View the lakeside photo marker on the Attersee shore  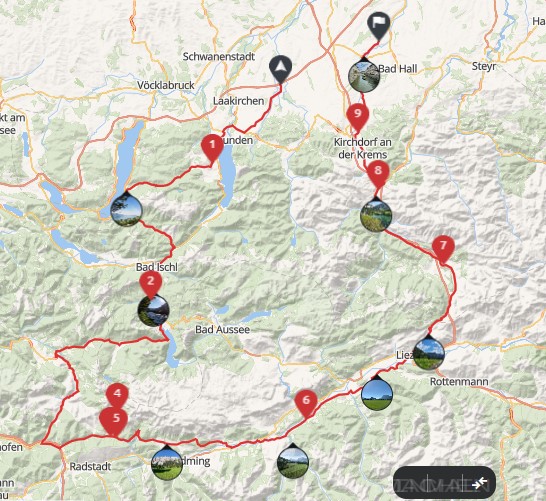(126, 209)
